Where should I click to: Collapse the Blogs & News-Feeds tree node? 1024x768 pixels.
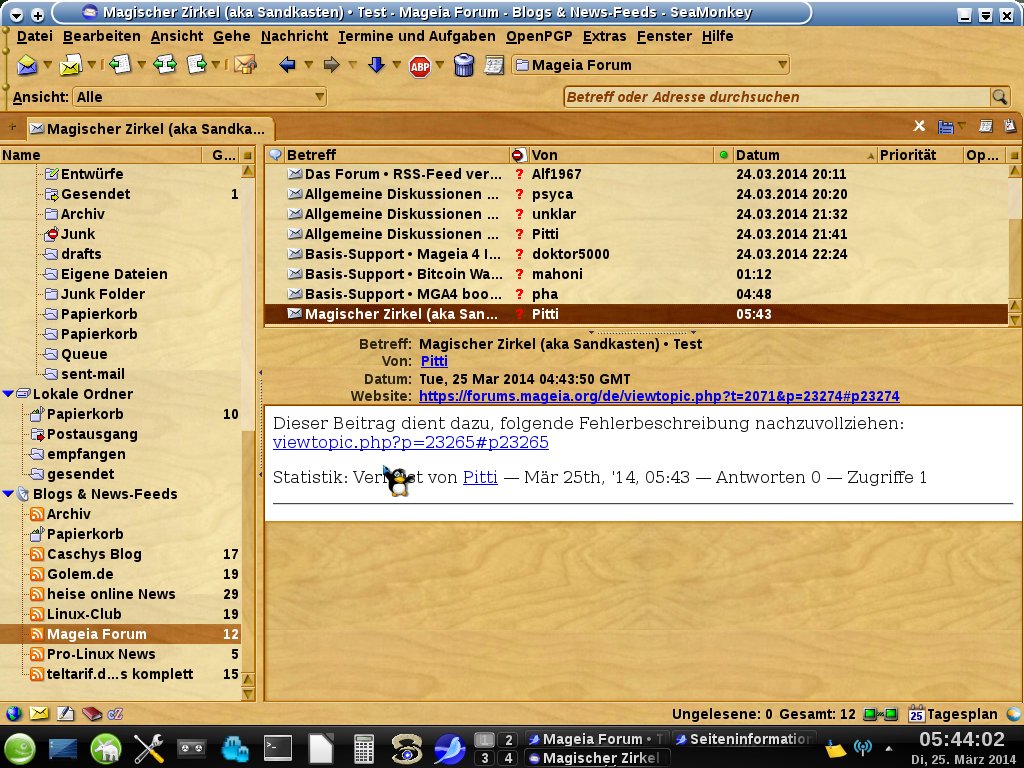pyautogui.click(x=8, y=494)
